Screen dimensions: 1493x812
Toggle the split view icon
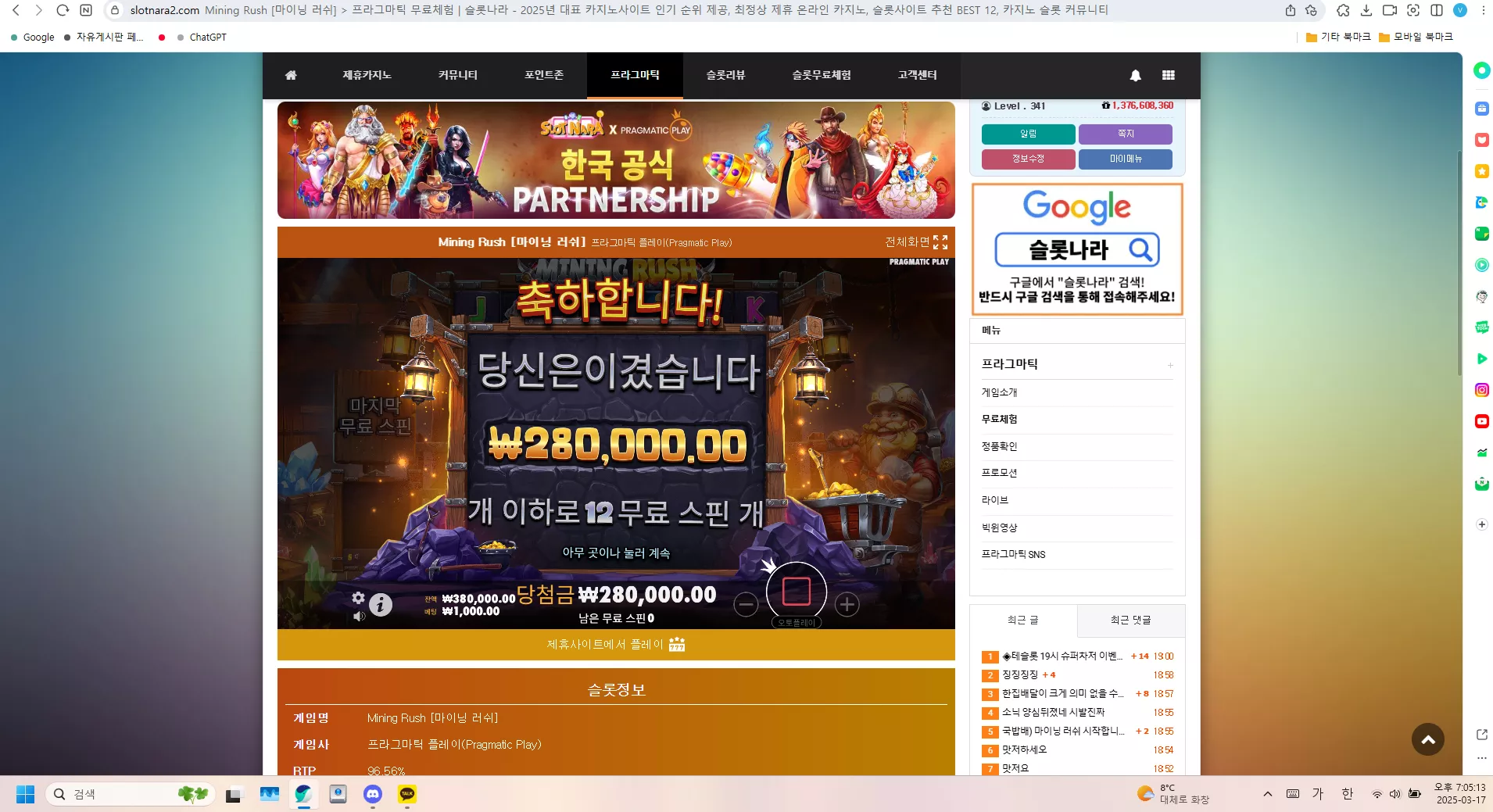click(1437, 10)
